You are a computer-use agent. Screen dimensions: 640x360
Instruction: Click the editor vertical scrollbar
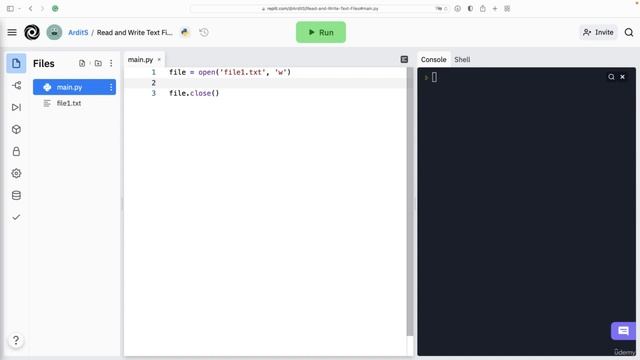[x=410, y=202]
